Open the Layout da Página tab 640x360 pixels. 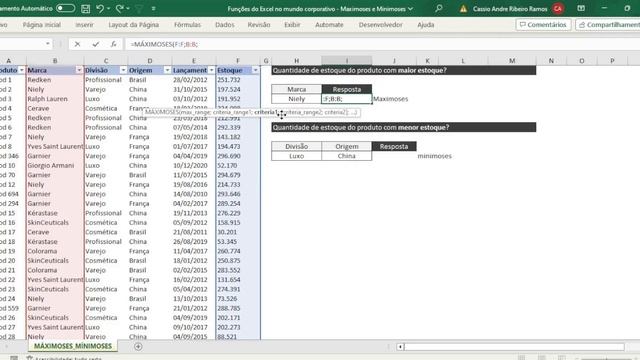[x=133, y=25]
